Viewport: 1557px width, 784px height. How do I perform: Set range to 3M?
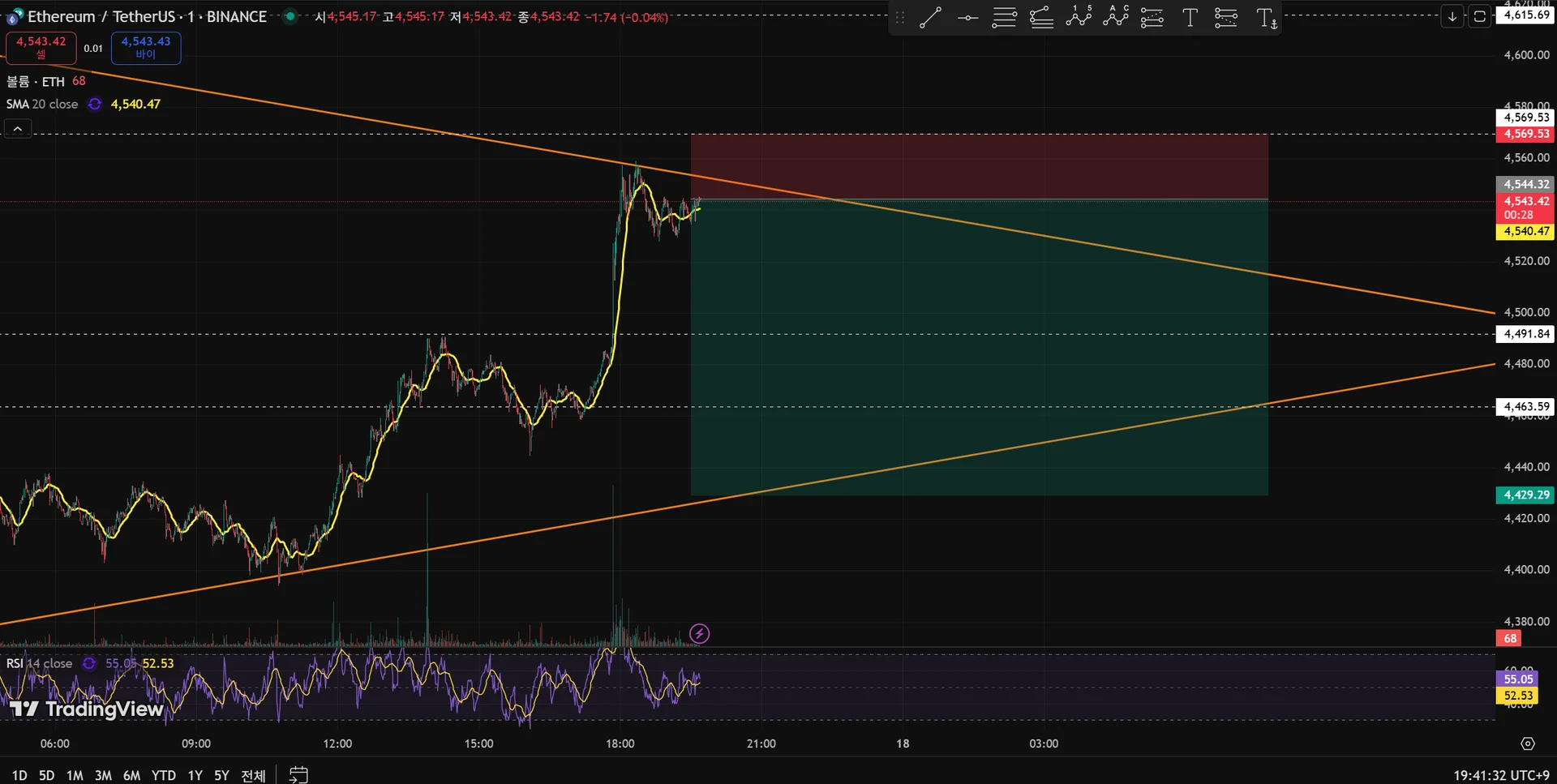[x=103, y=775]
